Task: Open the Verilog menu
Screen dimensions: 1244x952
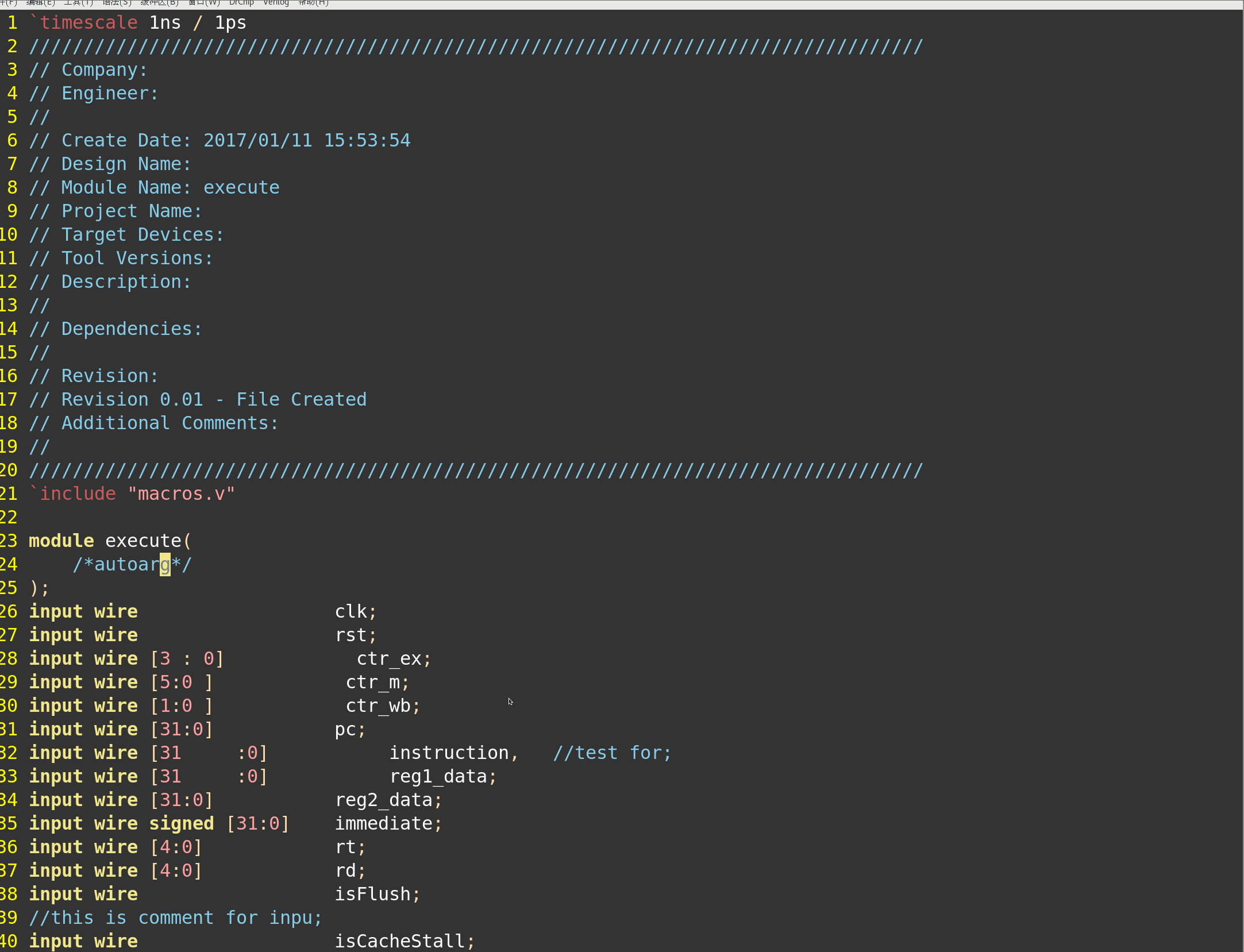Action: click(x=276, y=3)
